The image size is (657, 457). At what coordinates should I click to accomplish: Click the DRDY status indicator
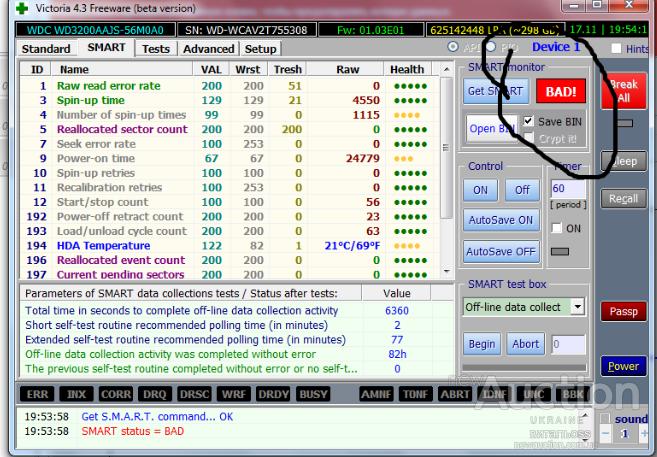click(x=273, y=394)
